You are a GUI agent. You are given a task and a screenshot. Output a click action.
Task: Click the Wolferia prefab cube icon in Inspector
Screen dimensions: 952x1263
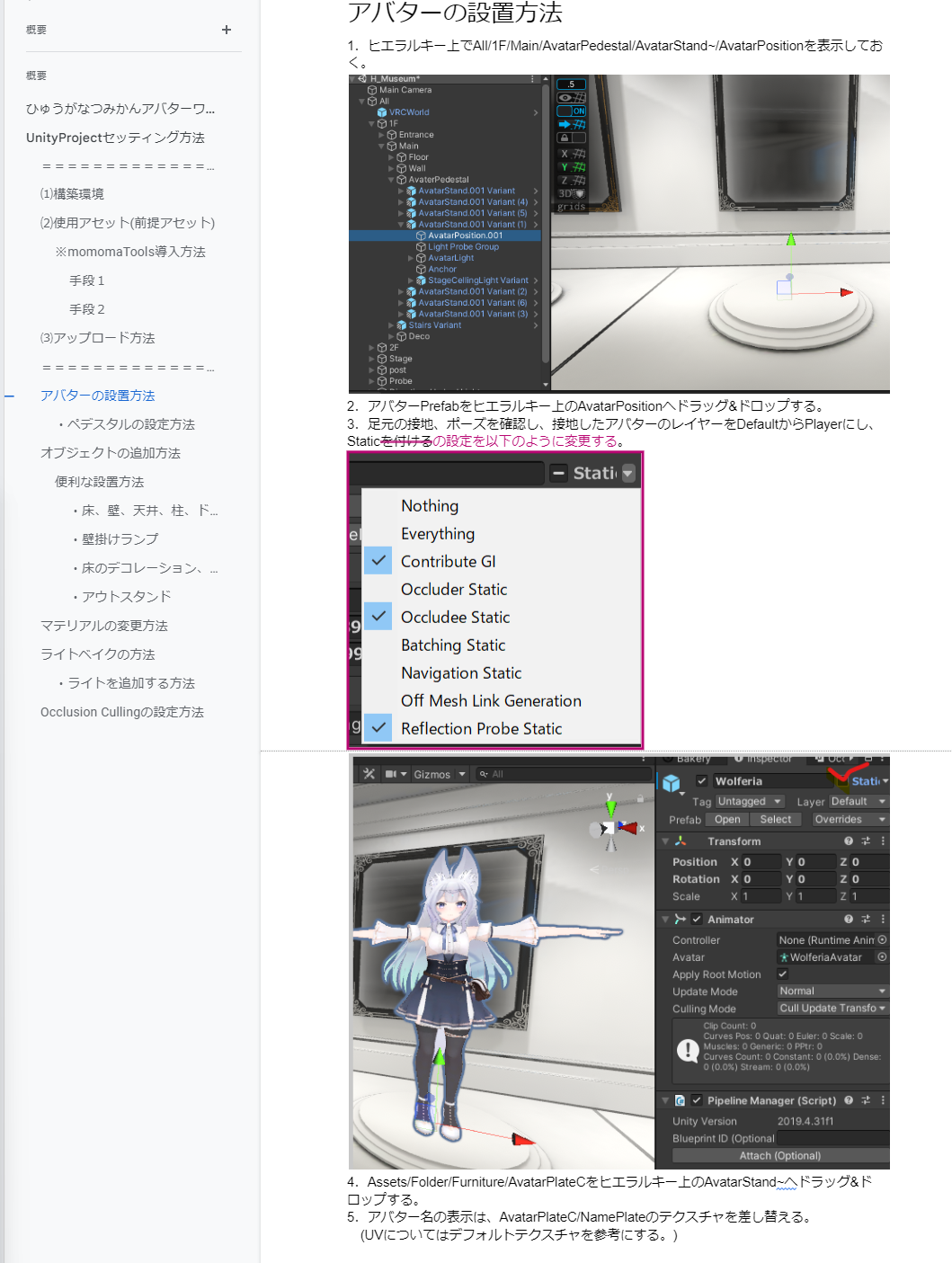672,783
